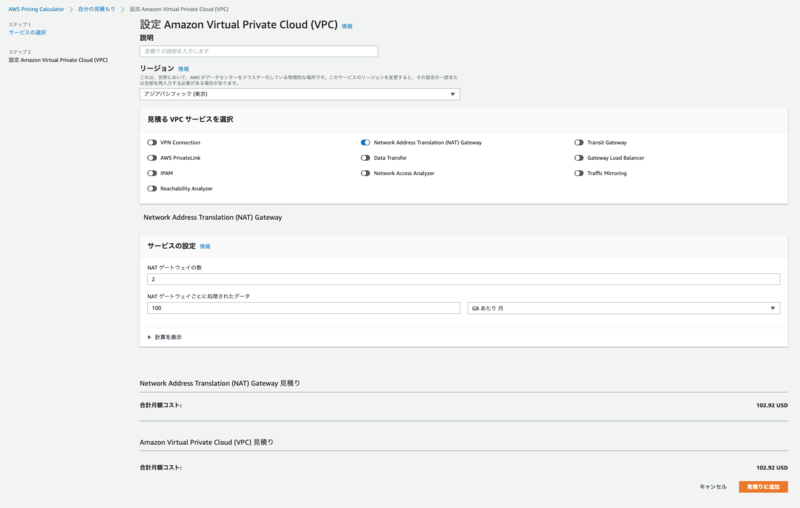The height and width of the screenshot is (508, 800).
Task: Toggle the Data Transfer switch
Action: tap(365, 158)
